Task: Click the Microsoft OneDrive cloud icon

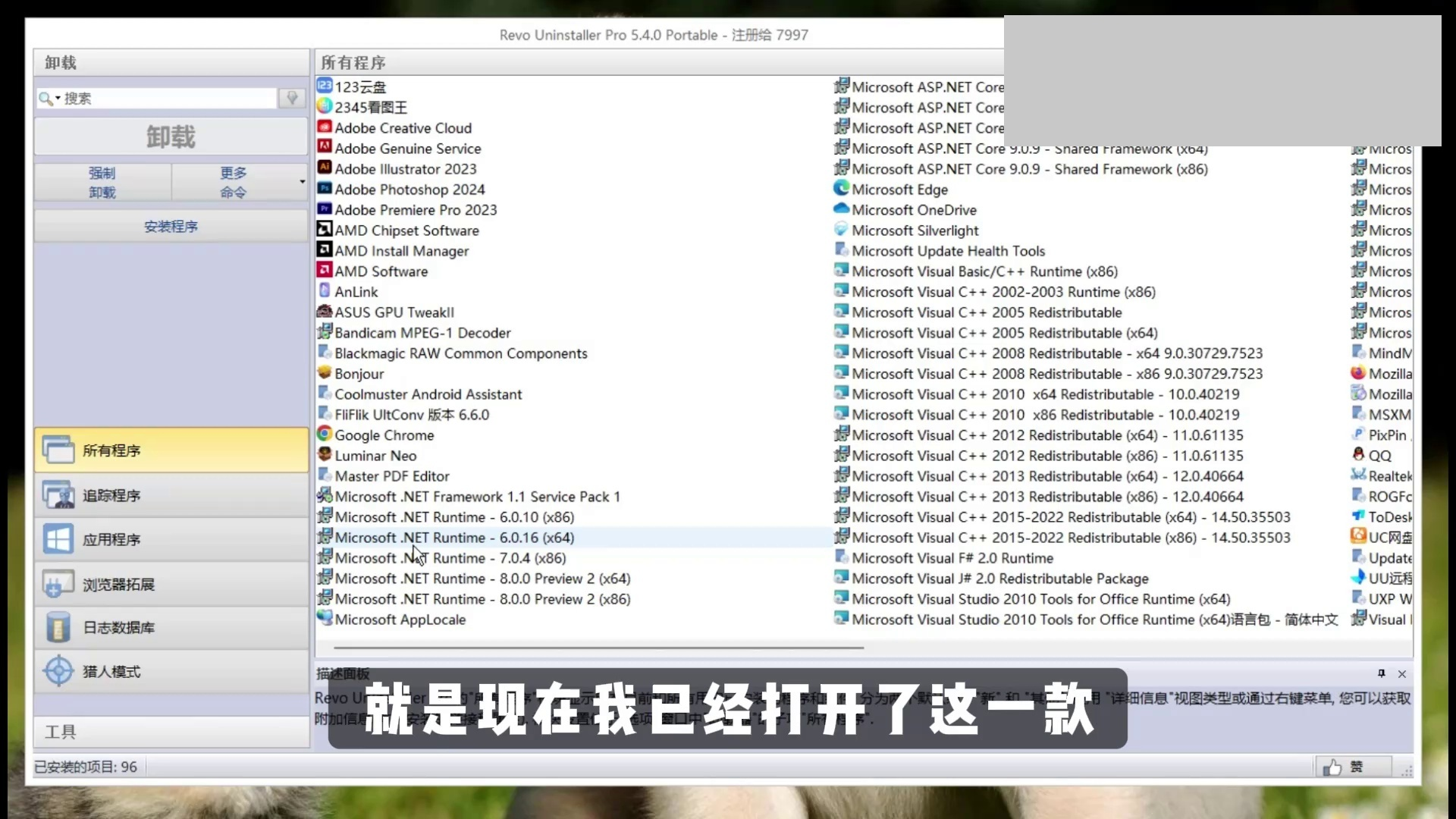Action: point(841,209)
